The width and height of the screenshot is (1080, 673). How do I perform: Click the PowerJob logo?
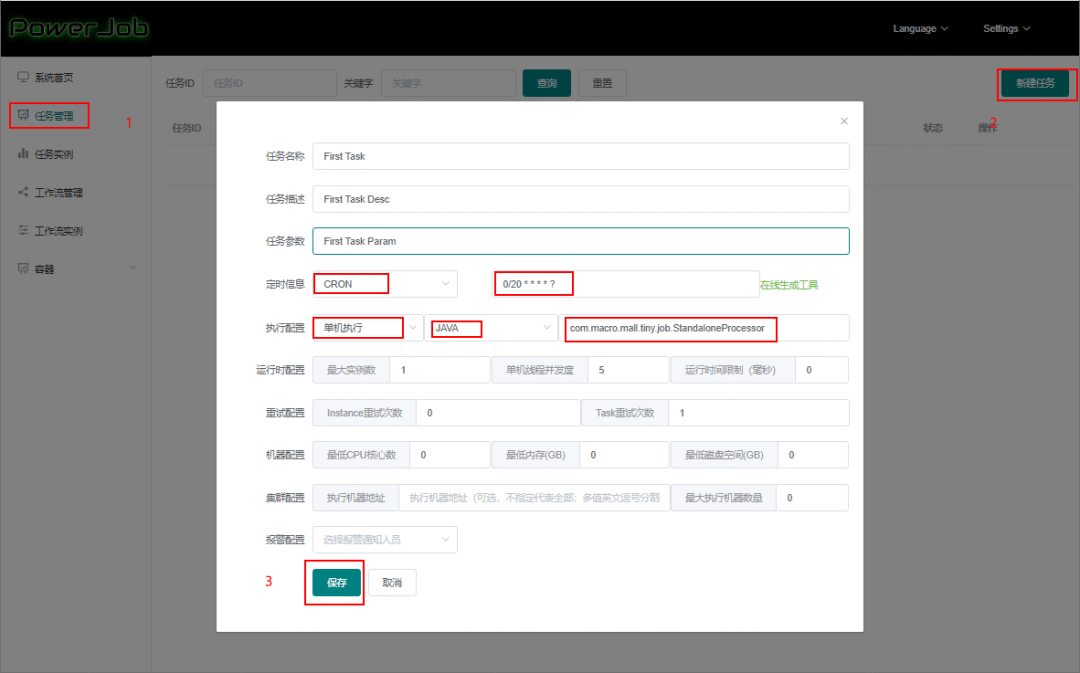coord(78,27)
